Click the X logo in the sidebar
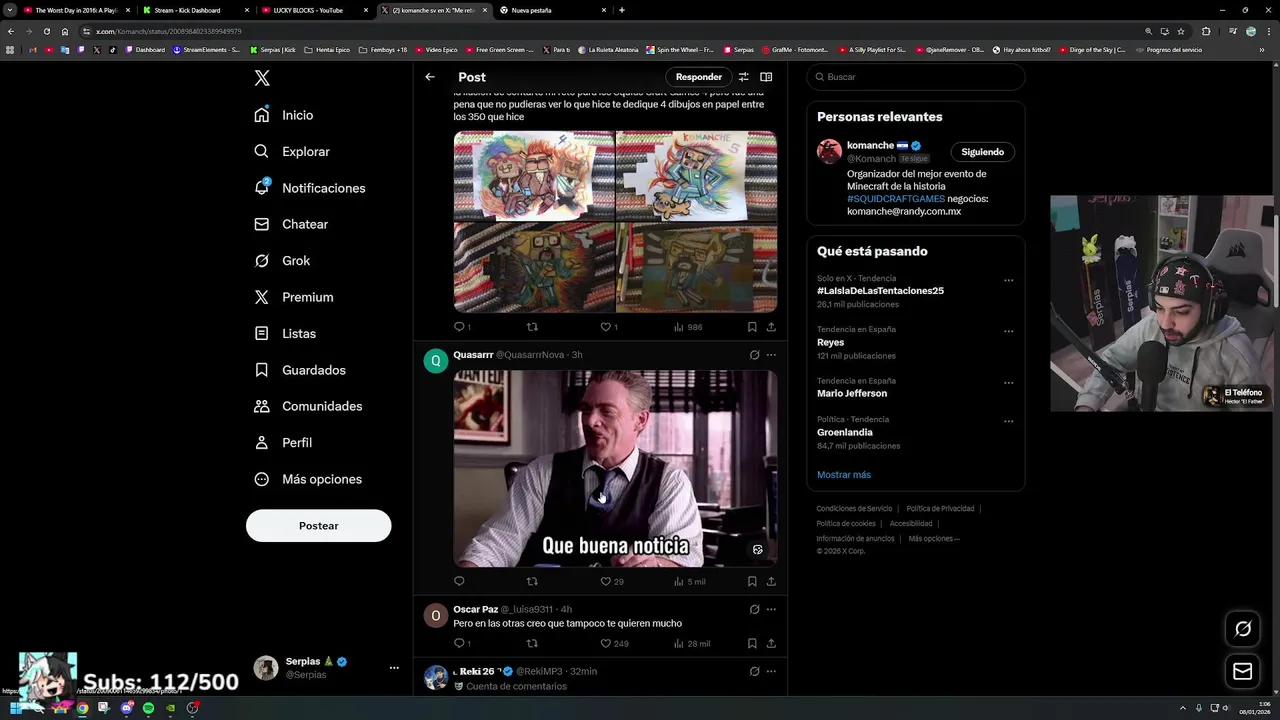Viewport: 1280px width, 720px height. pyautogui.click(x=262, y=78)
